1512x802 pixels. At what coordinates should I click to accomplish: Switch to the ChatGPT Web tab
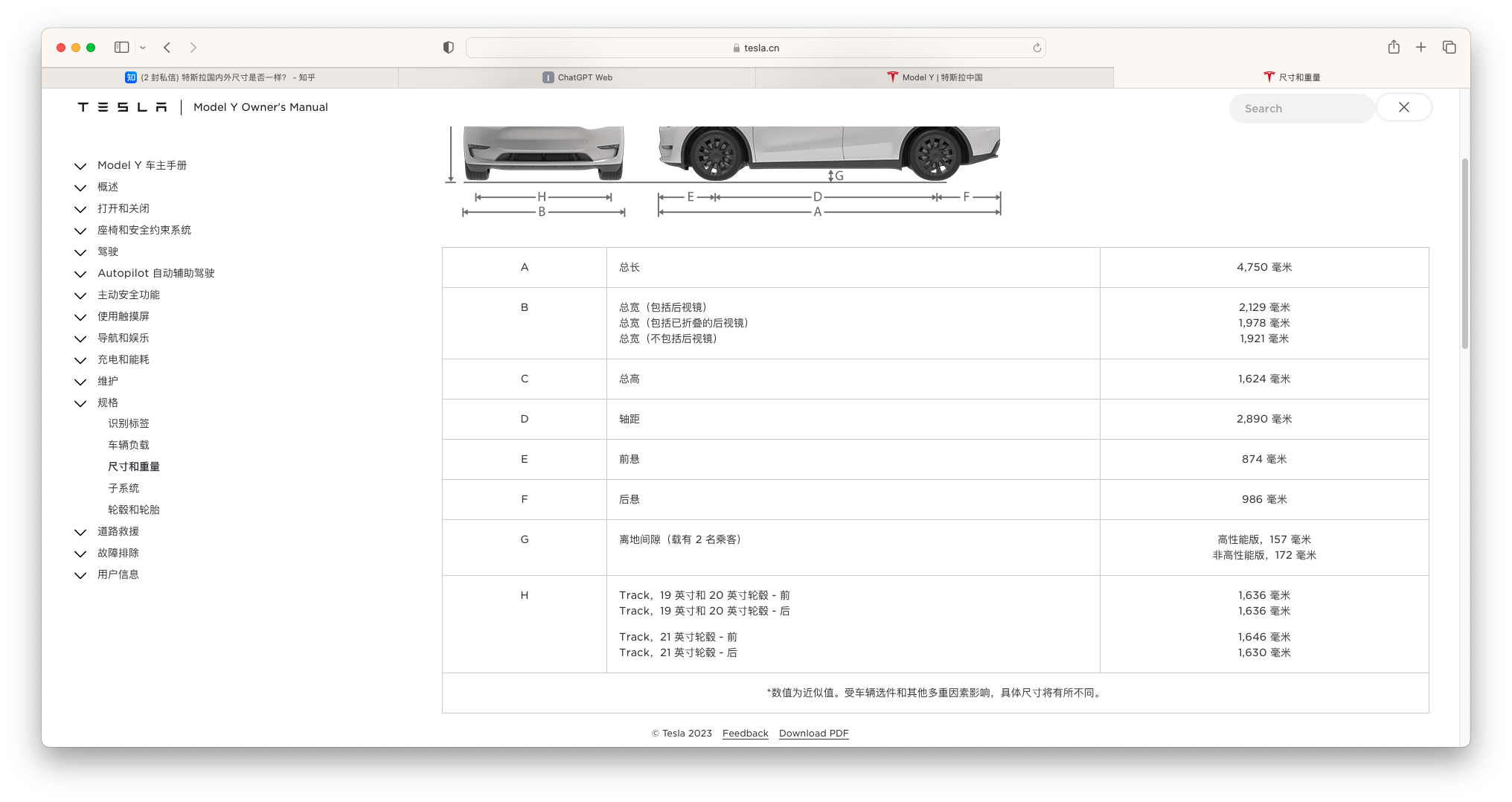click(x=577, y=77)
